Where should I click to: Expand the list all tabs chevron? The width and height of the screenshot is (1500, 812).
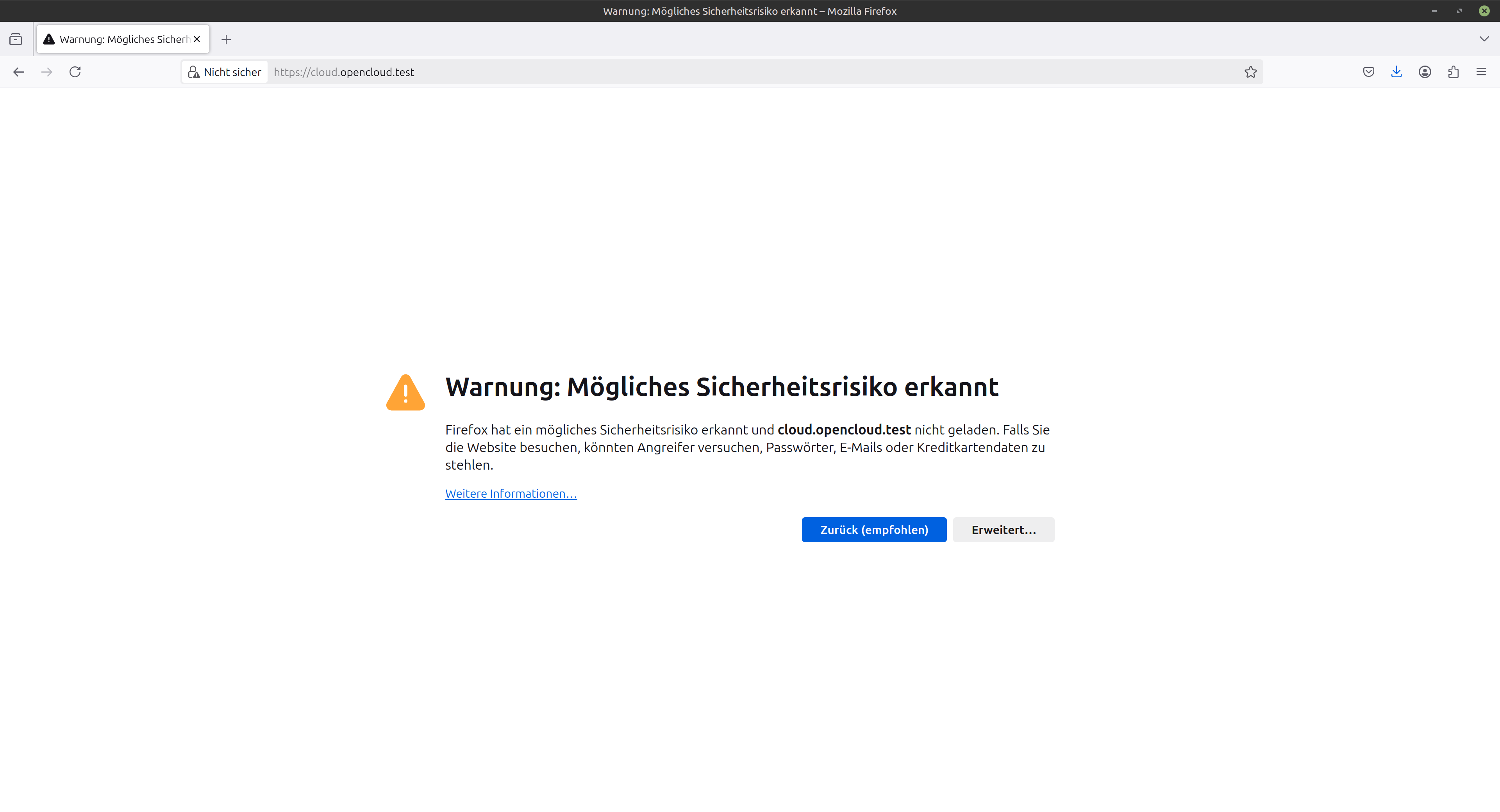point(1484,39)
